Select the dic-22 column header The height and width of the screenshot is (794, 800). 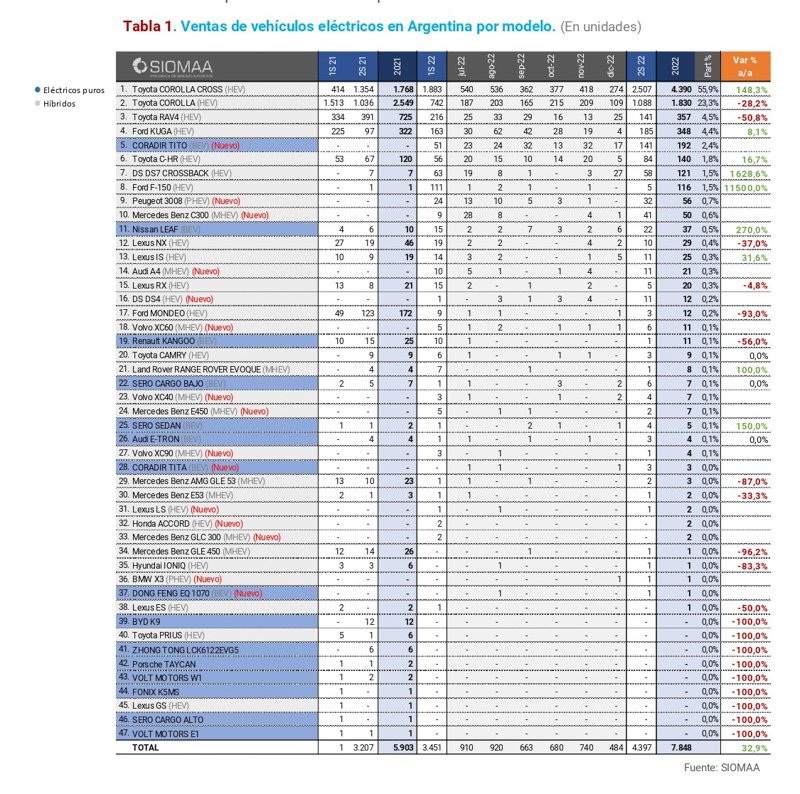[x=611, y=66]
